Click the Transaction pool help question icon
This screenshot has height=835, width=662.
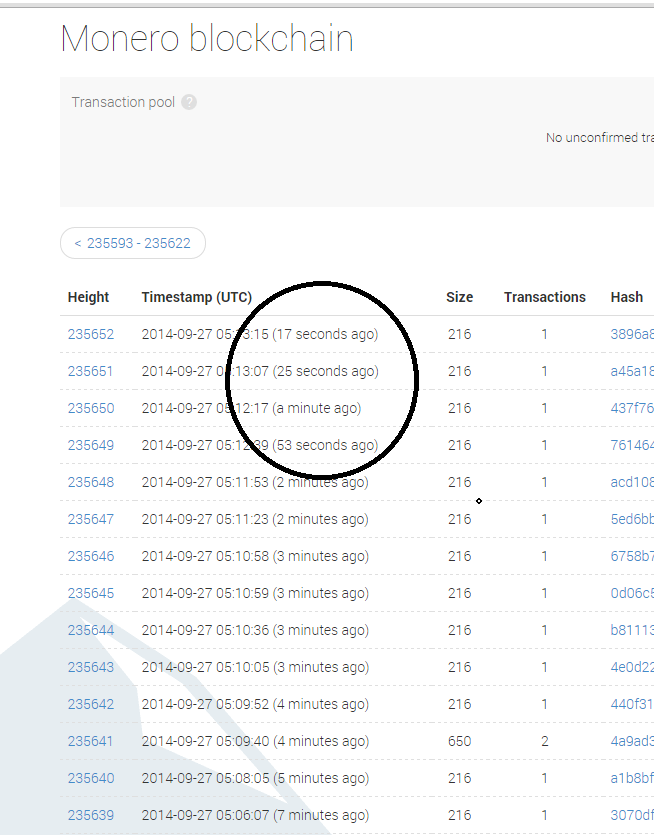point(189,102)
